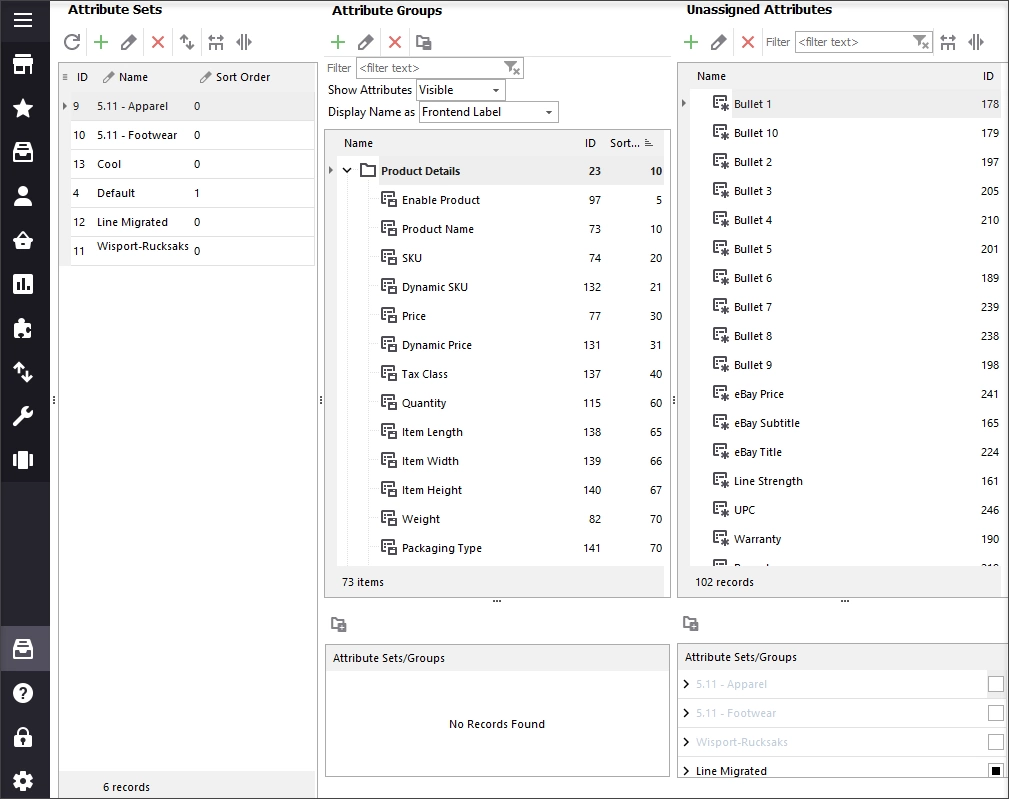Open customers person icon in sidebar
This screenshot has width=1009, height=799.
click(x=23, y=196)
